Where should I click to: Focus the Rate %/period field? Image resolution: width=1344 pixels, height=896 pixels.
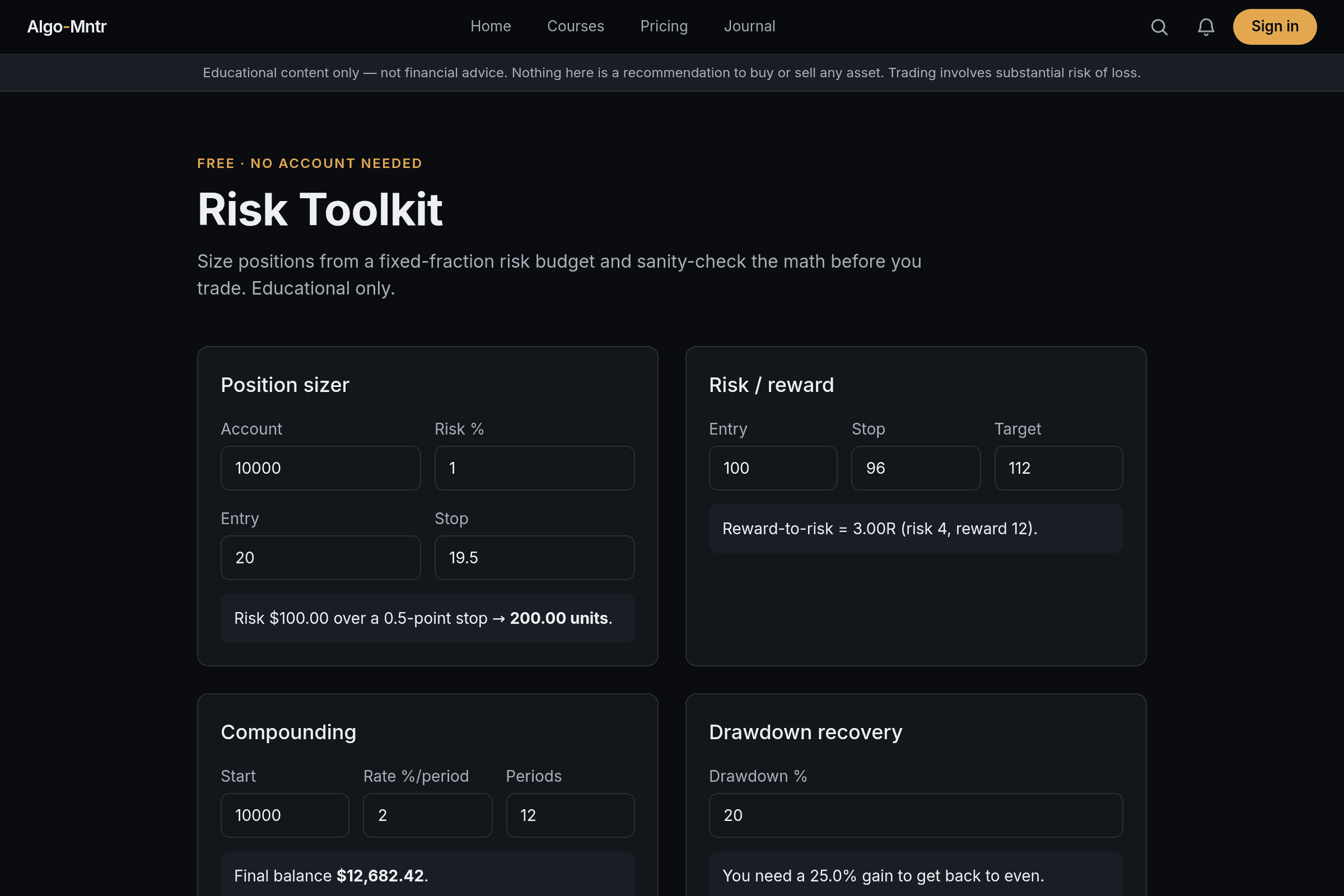click(427, 815)
